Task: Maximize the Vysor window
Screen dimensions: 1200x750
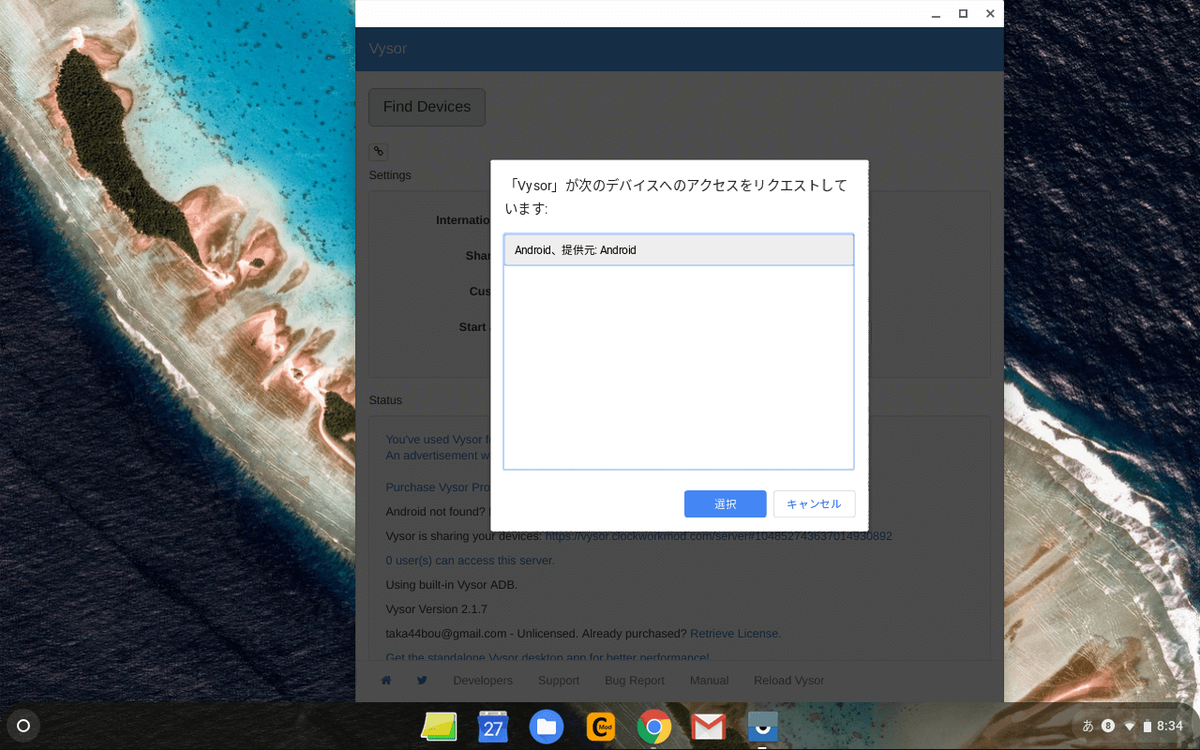Action: click(963, 14)
